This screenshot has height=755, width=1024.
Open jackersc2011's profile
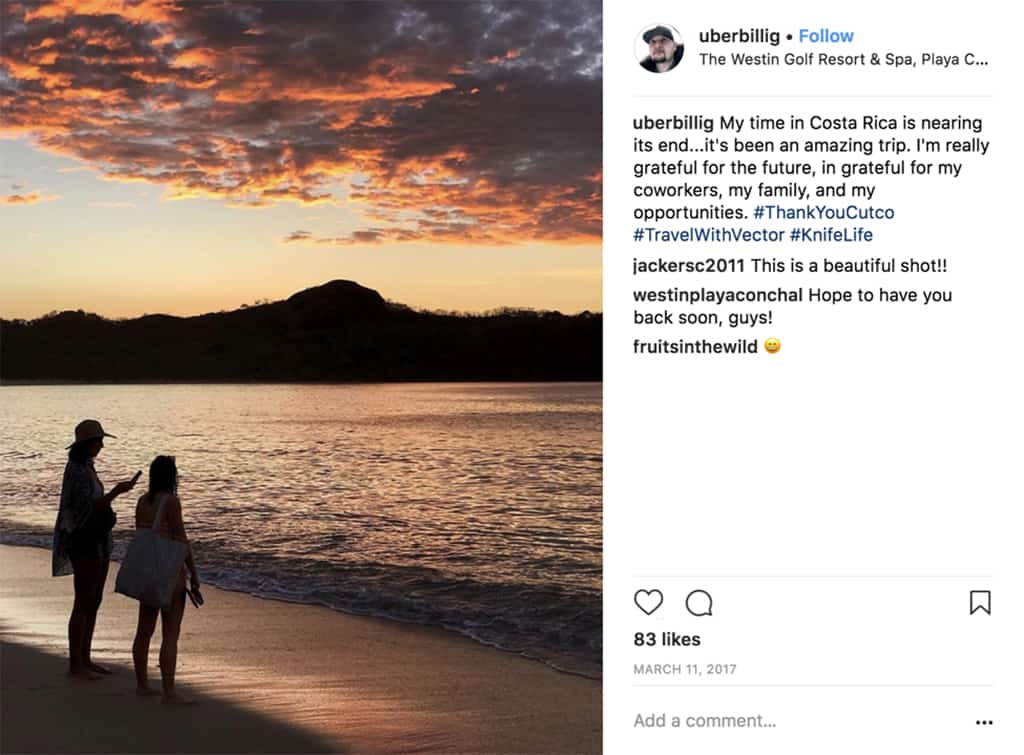coord(686,265)
